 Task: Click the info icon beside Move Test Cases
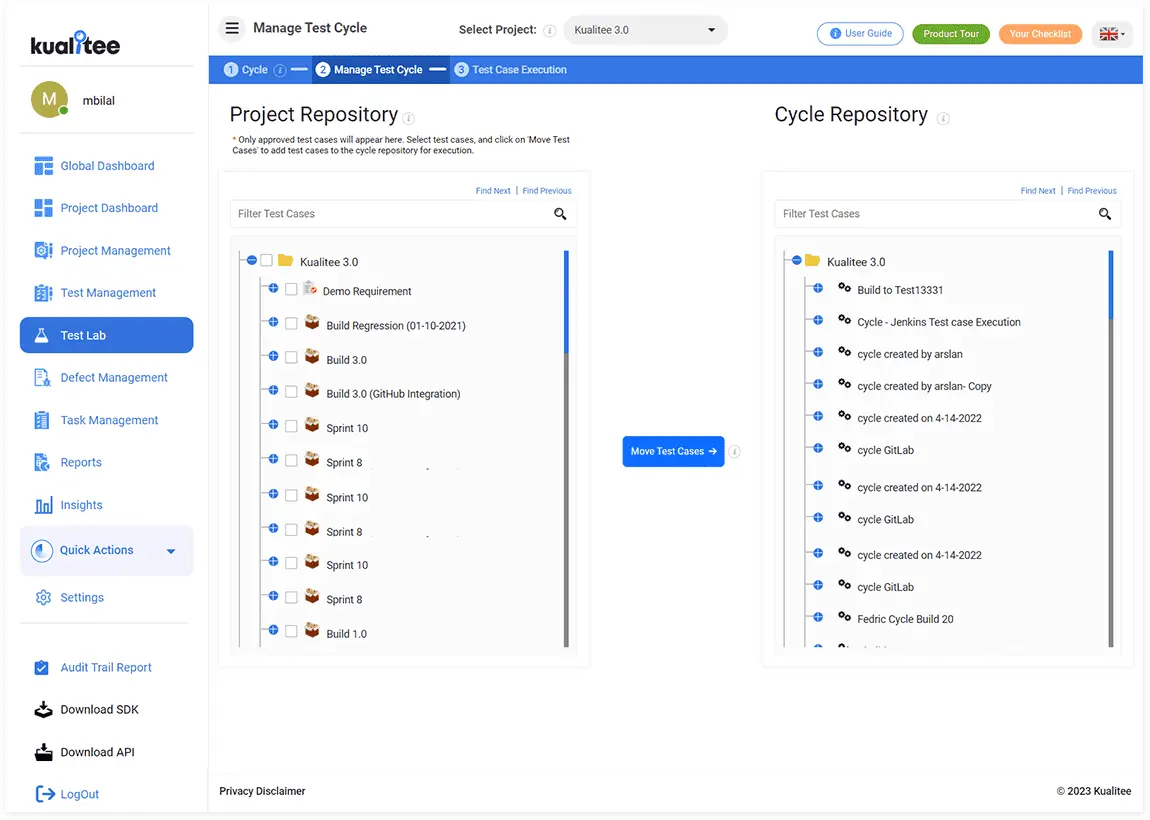[x=734, y=452]
